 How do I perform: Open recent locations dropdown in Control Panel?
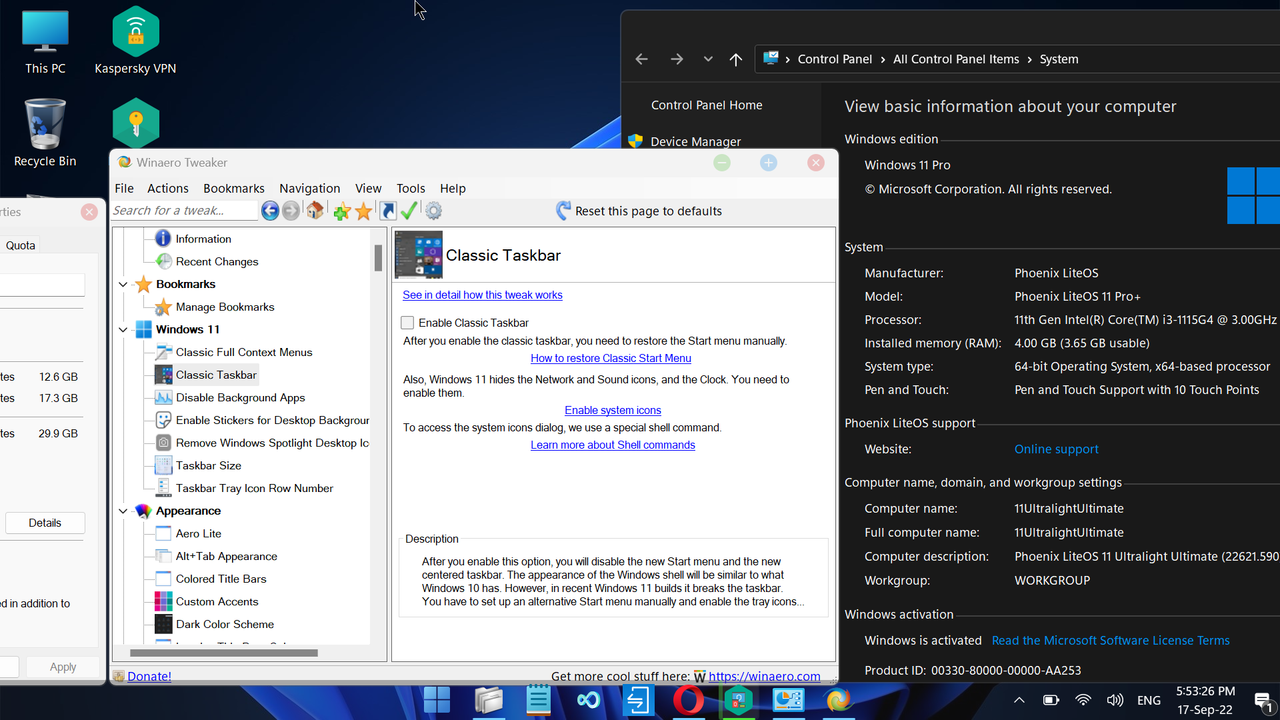tap(708, 59)
